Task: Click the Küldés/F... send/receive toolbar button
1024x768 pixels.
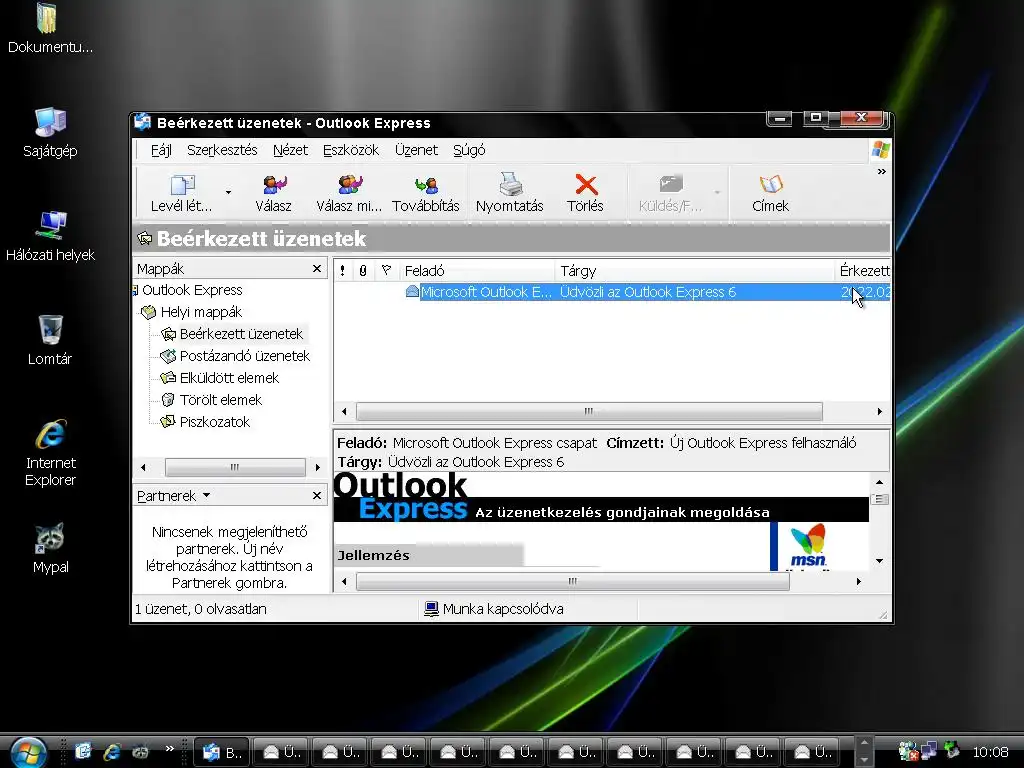Action: (671, 193)
